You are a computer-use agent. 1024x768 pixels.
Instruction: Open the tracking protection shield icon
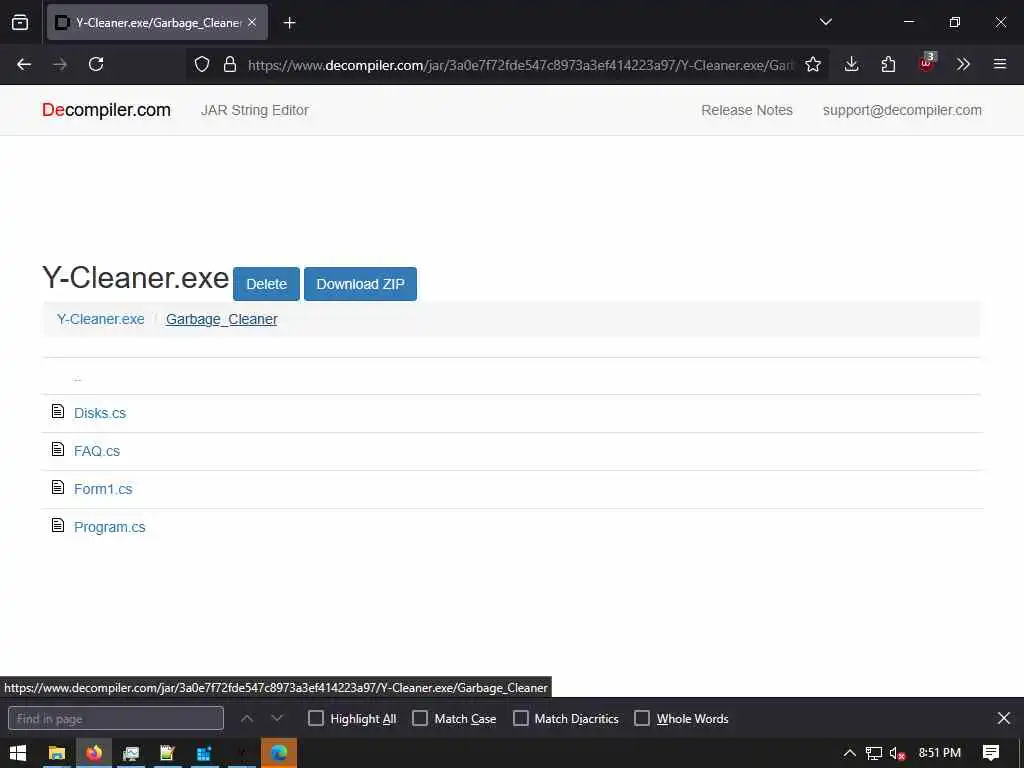(202, 64)
